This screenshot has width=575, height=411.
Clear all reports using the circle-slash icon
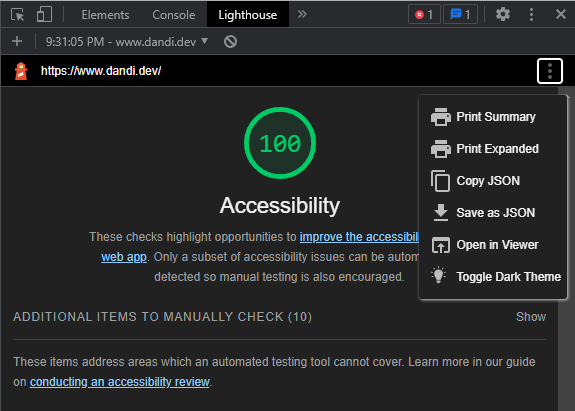[x=230, y=41]
